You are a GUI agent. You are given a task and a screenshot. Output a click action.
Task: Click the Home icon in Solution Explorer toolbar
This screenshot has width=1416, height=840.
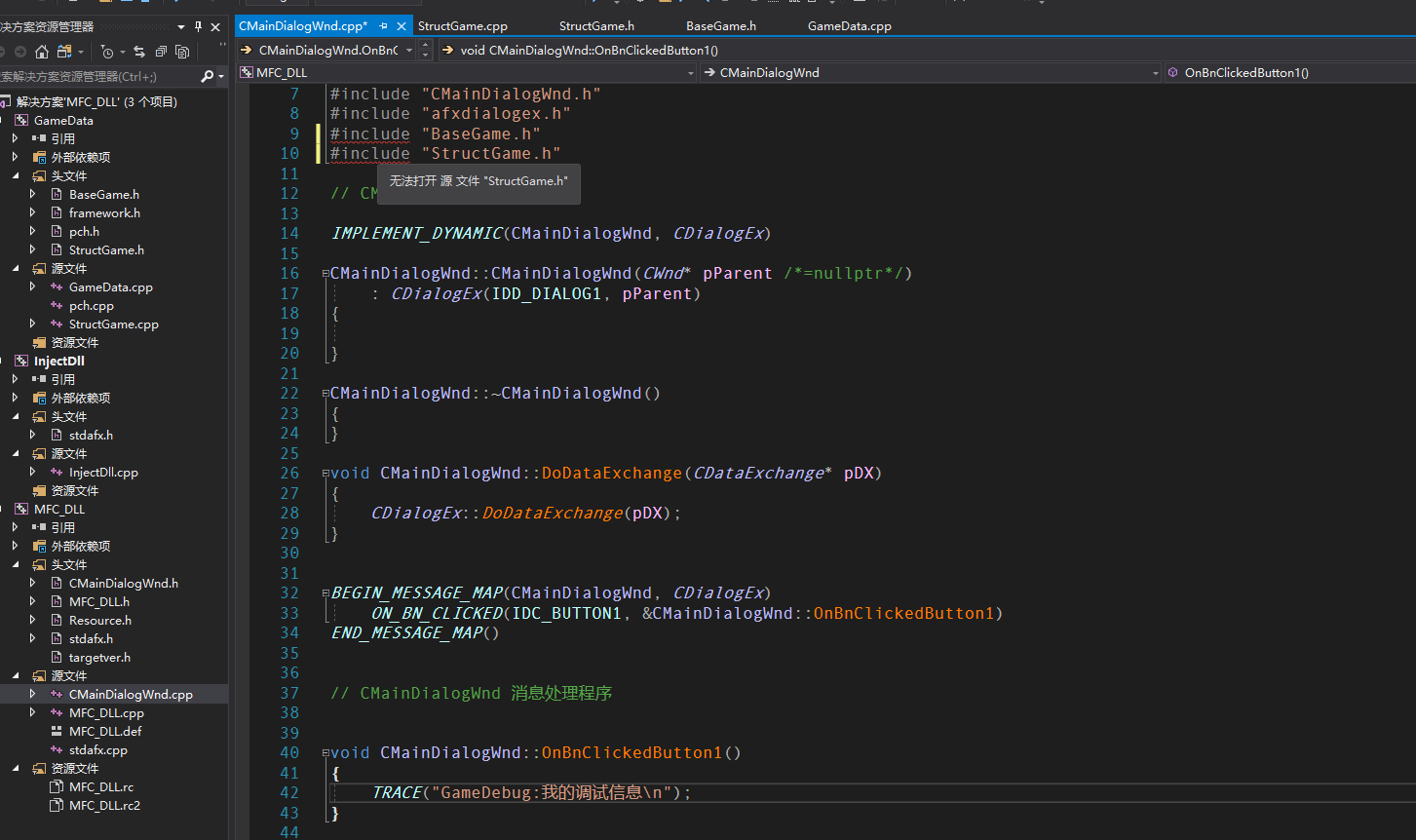pos(41,52)
